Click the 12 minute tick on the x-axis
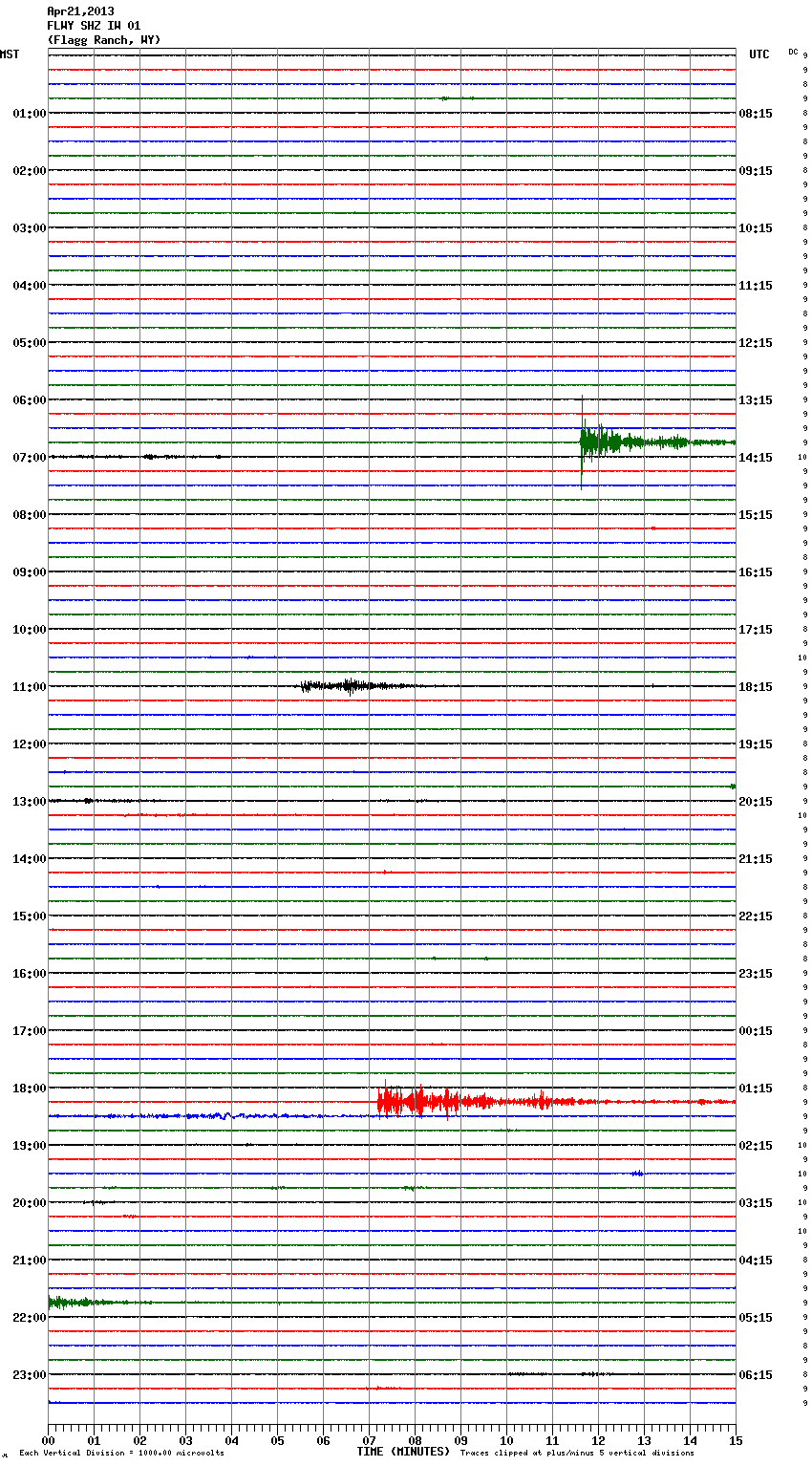Viewport: 812px width, 1466px height. coord(598,1440)
